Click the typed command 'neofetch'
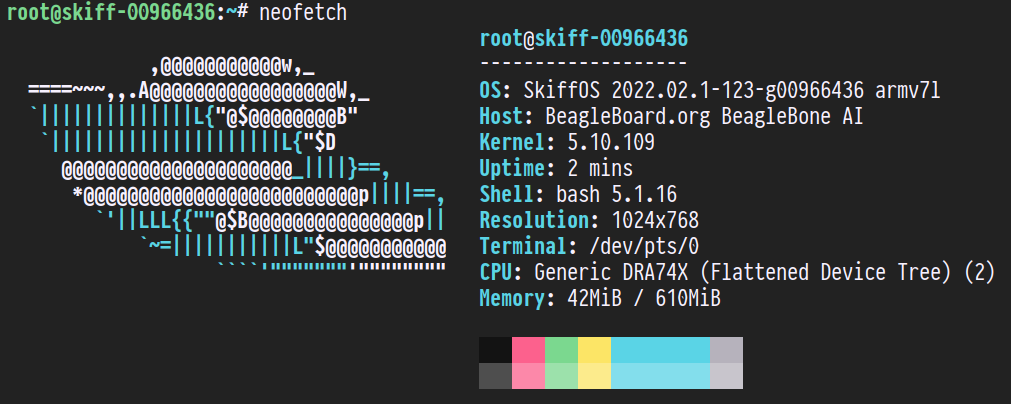Viewport: 1011px width, 404px height. pyautogui.click(x=303, y=12)
